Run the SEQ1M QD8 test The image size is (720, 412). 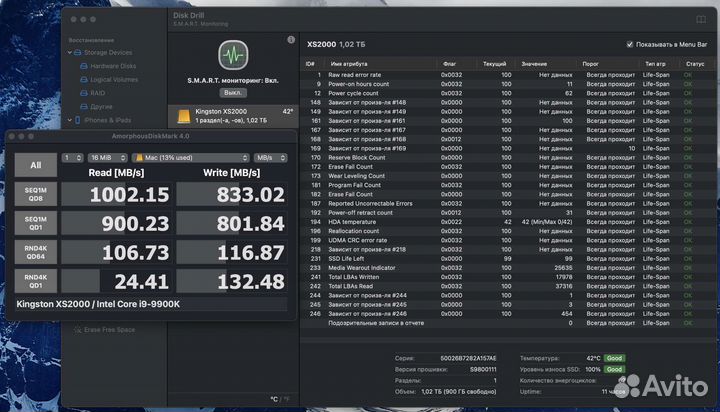click(36, 194)
